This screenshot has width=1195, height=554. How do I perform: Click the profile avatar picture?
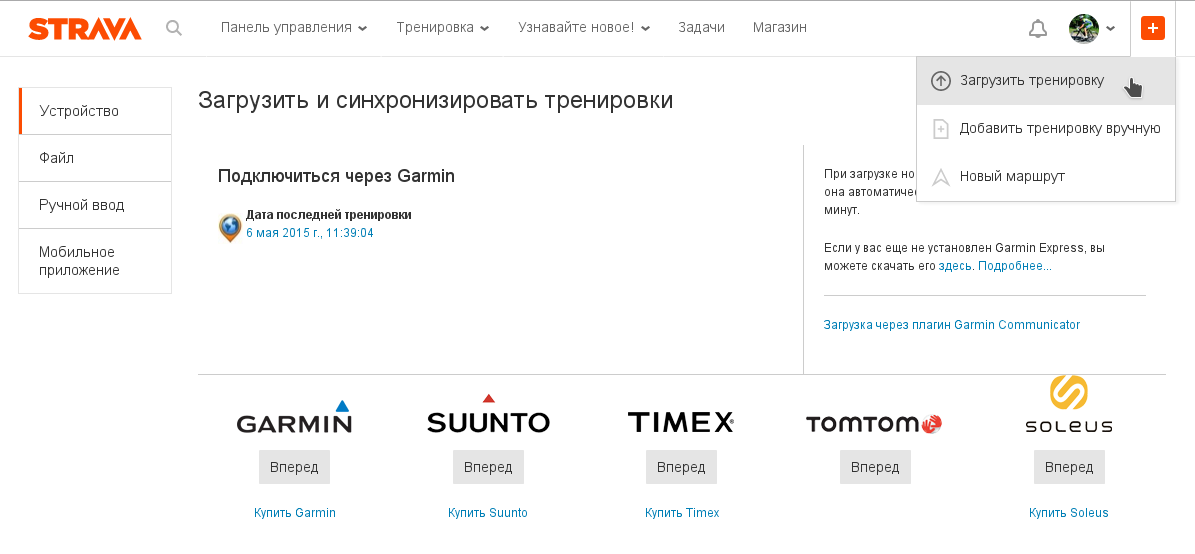[x=1083, y=28]
